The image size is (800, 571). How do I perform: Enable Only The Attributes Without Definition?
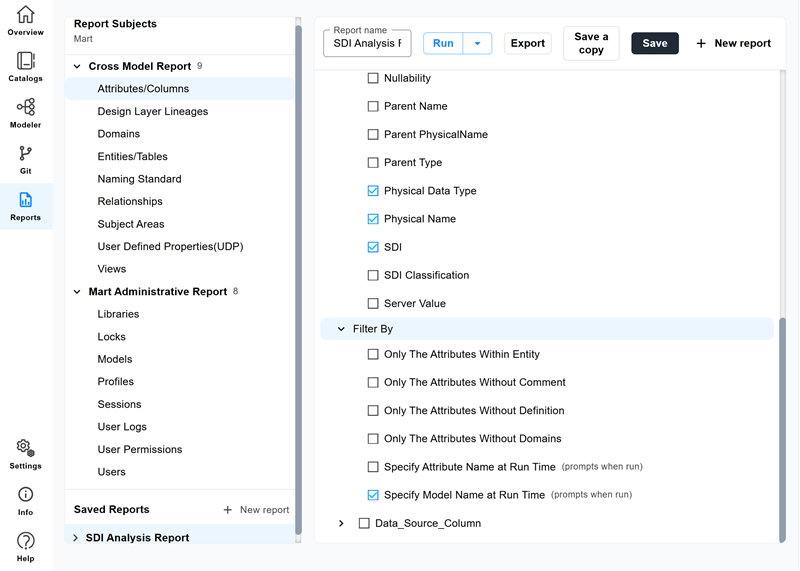tap(373, 411)
